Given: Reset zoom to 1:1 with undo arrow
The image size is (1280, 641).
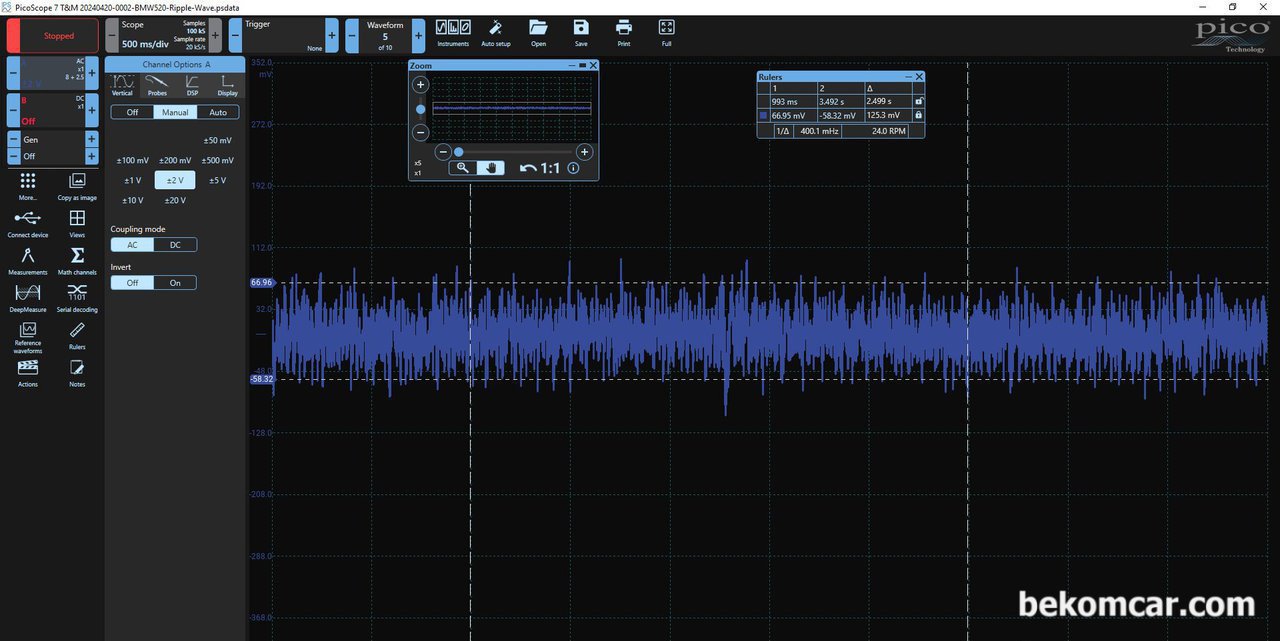Looking at the screenshot, I should click(540, 168).
